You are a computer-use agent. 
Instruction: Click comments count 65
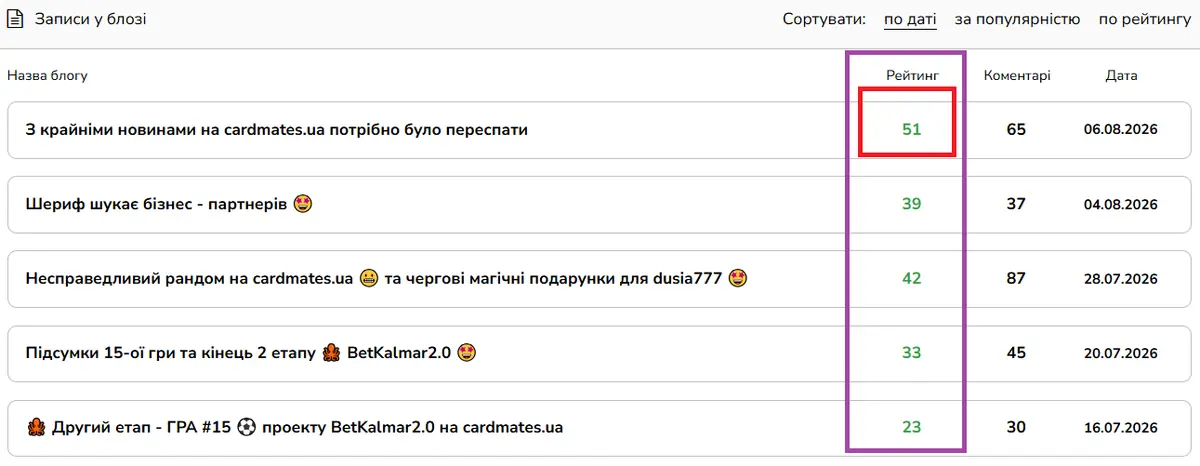[x=1016, y=130]
